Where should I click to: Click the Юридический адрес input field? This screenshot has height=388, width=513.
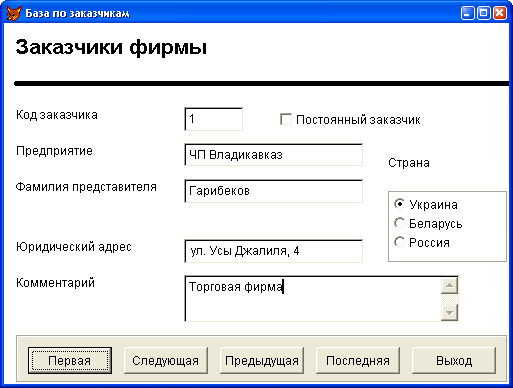[273, 251]
